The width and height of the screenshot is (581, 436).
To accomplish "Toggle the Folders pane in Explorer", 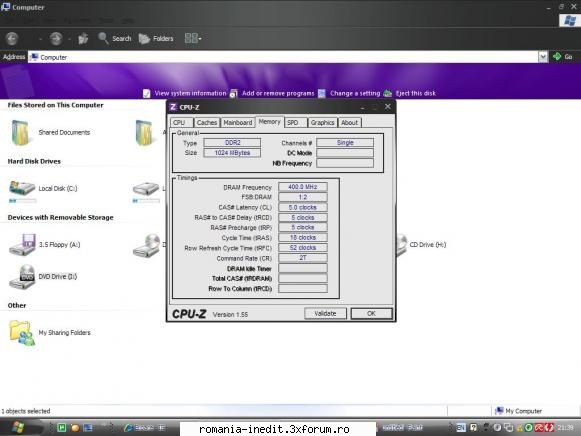I will [156, 39].
